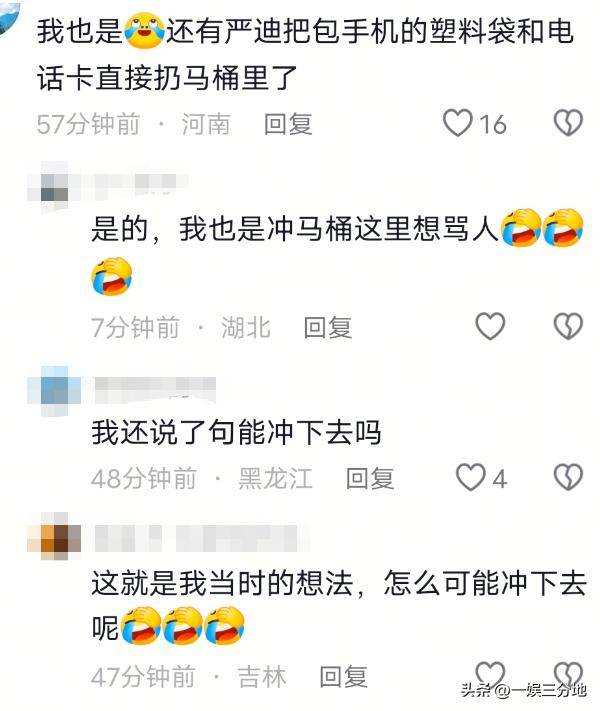600x711 pixels.
Task: Select comment text about 冲马桶这里想骂人
Action: 338,252
